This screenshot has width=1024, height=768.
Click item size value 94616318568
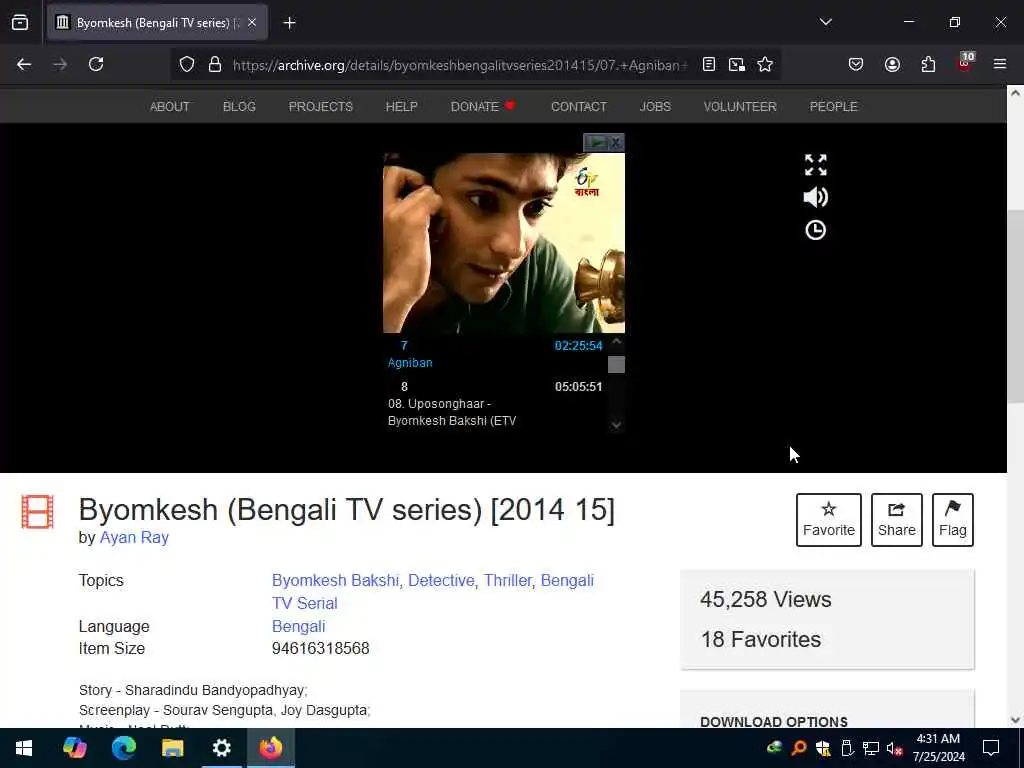[321, 648]
